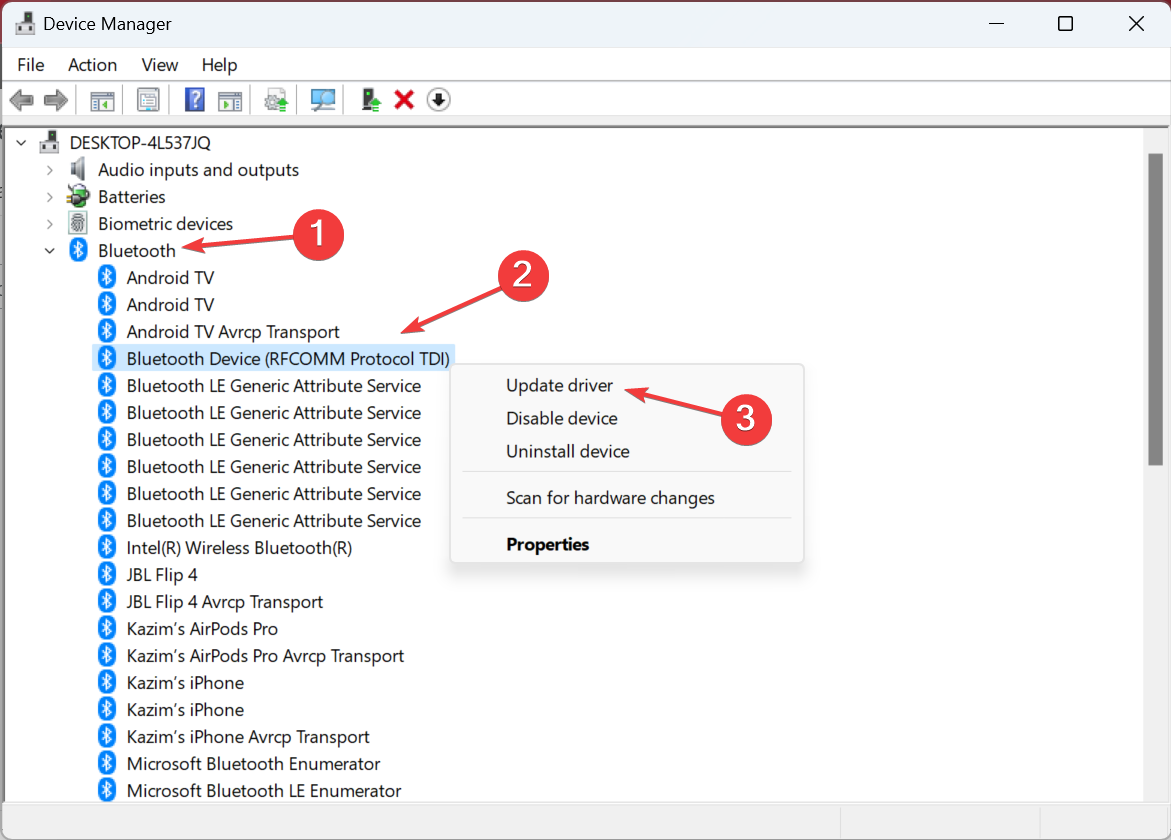Click Bluetooth icon beside Microsoft Bluetooth LE Enumerator
Image resolution: width=1171 pixels, height=840 pixels.
[107, 790]
